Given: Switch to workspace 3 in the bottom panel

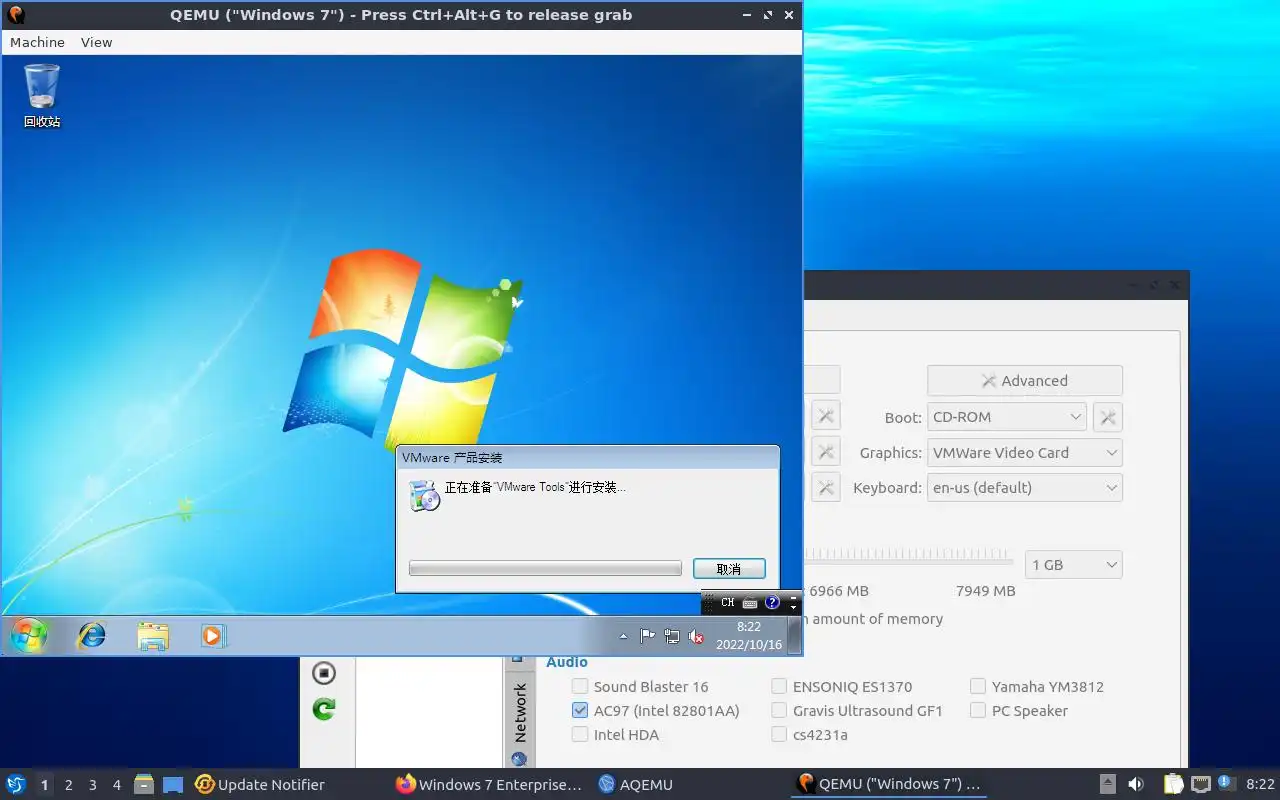Looking at the screenshot, I should [x=93, y=785].
